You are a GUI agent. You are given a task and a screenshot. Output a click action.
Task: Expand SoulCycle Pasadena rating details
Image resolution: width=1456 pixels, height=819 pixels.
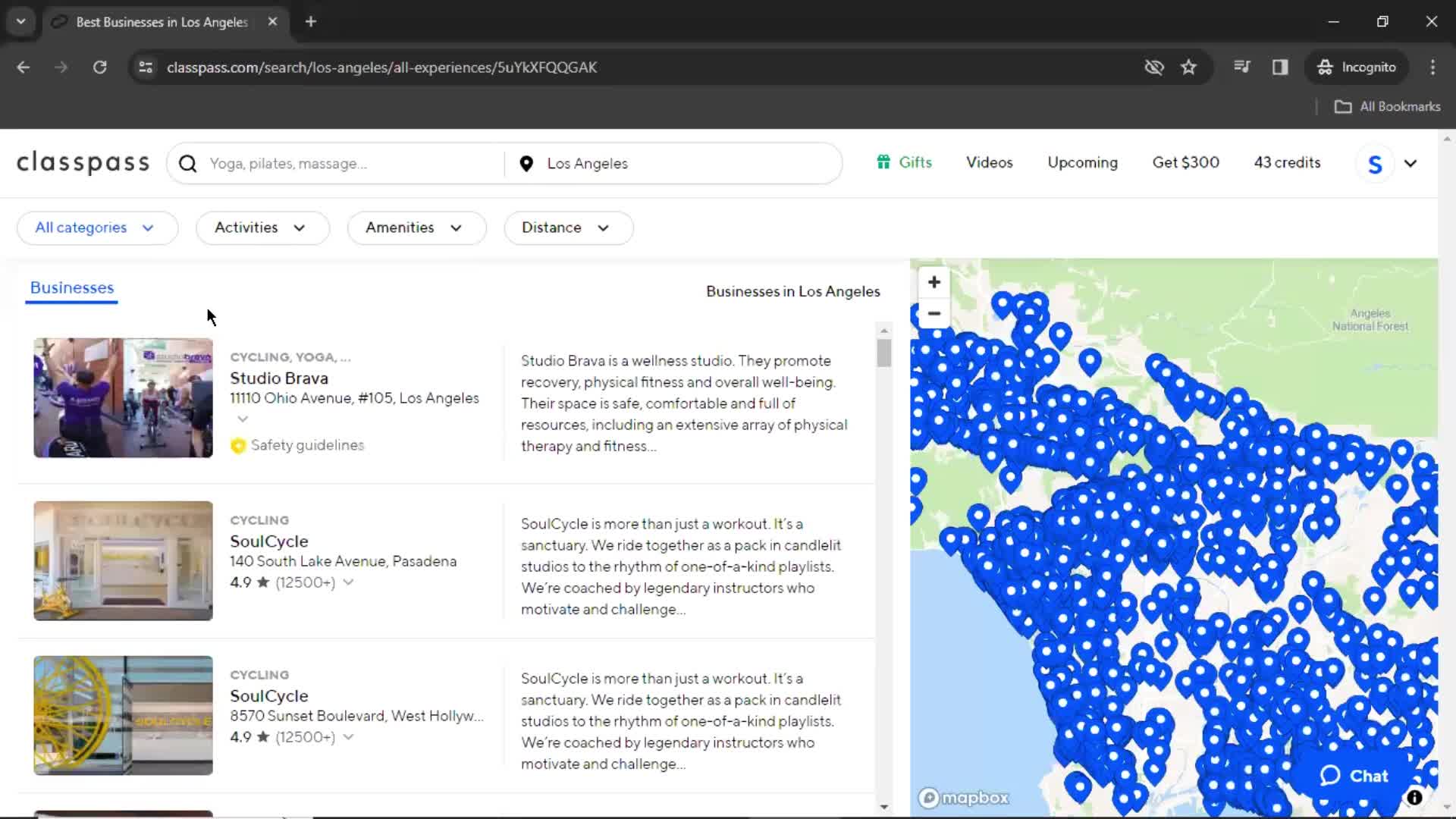(348, 582)
